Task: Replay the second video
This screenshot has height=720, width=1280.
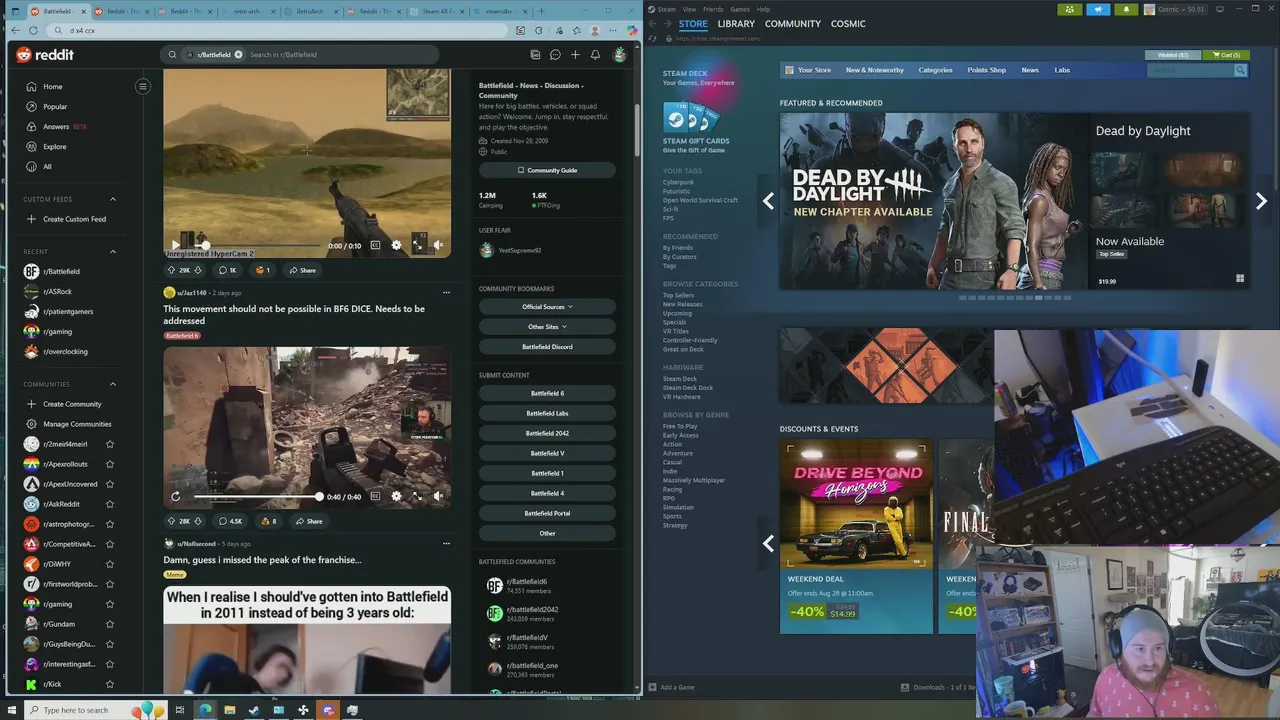Action: tap(176, 496)
